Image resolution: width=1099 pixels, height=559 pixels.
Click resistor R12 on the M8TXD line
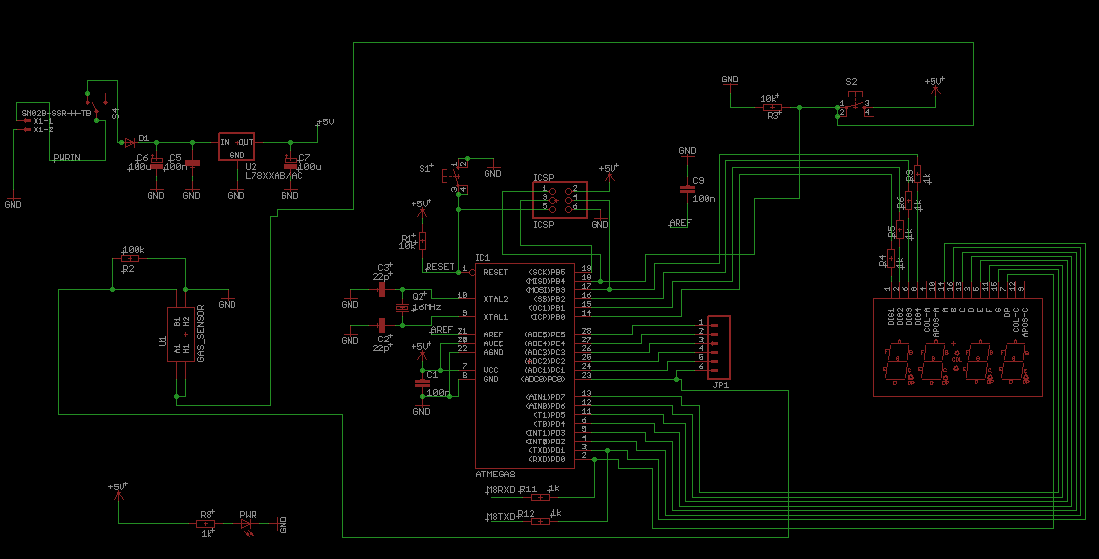(540, 521)
